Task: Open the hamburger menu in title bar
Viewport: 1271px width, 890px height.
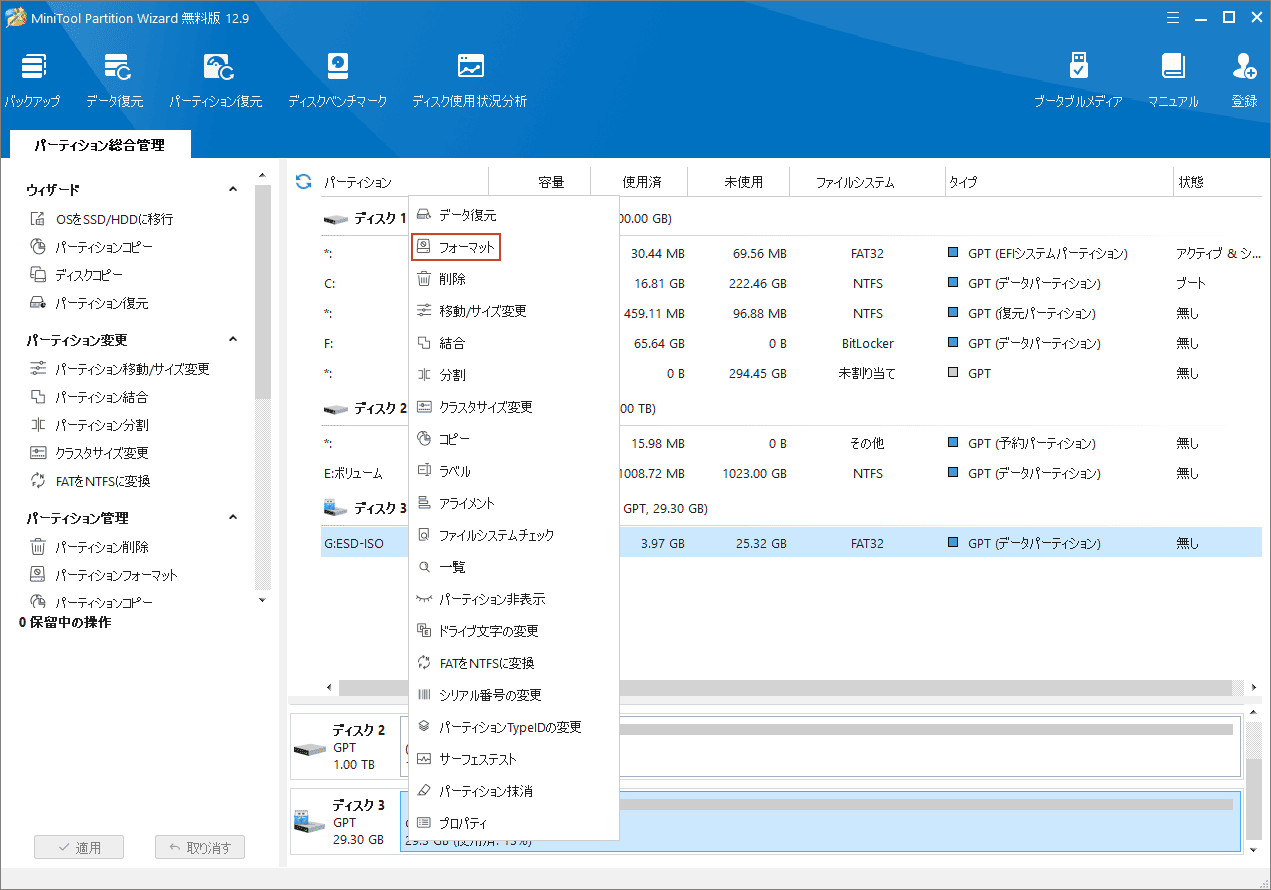Action: pos(1172,17)
